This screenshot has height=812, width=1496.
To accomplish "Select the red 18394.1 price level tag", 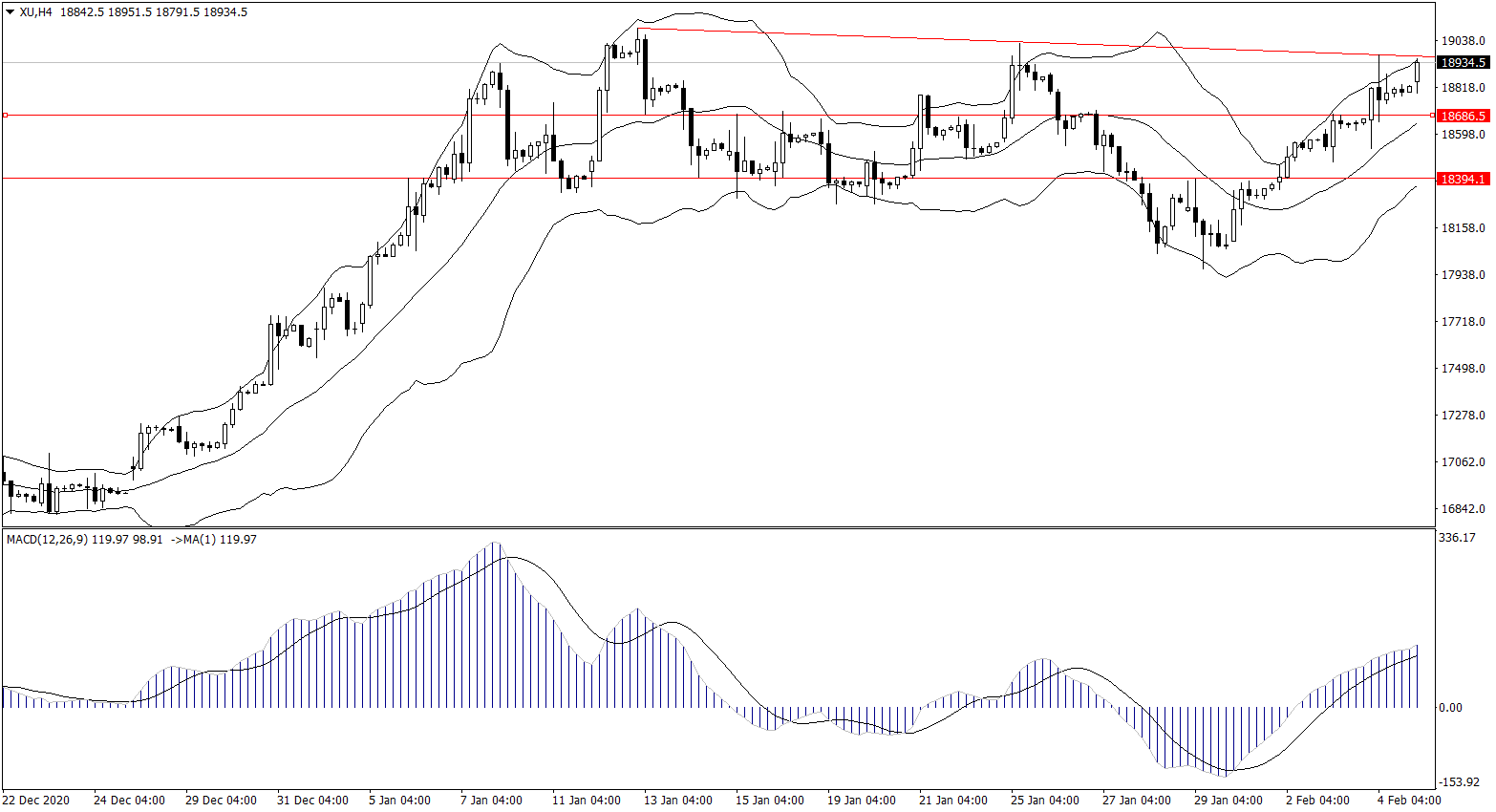I will [1463, 179].
